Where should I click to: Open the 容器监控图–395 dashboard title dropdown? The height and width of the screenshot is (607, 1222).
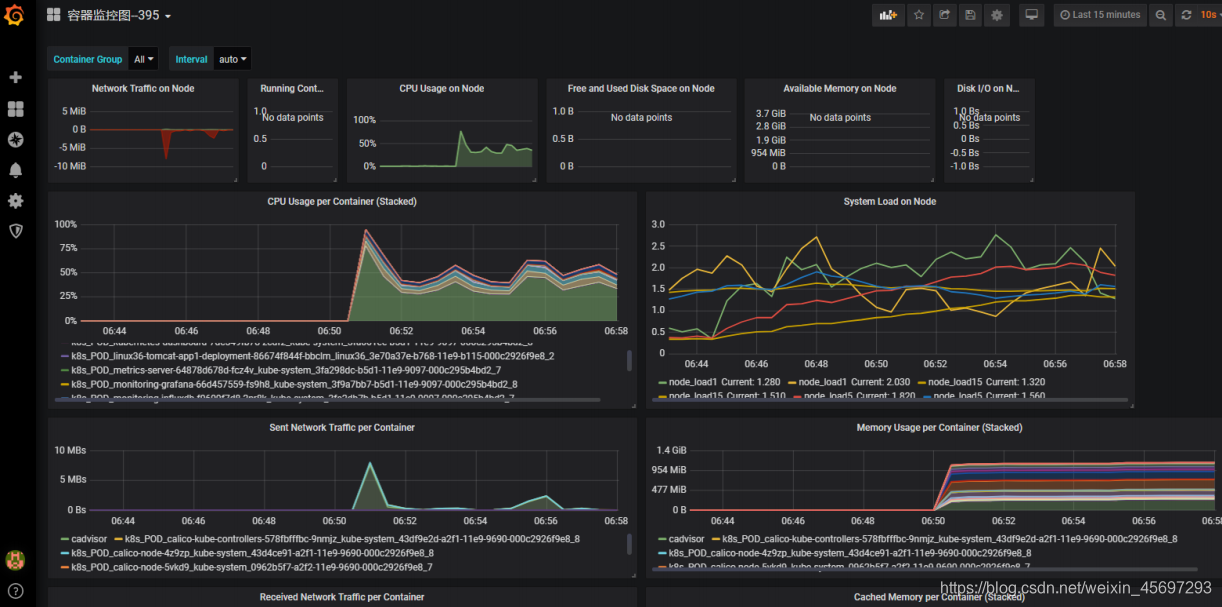[x=119, y=15]
